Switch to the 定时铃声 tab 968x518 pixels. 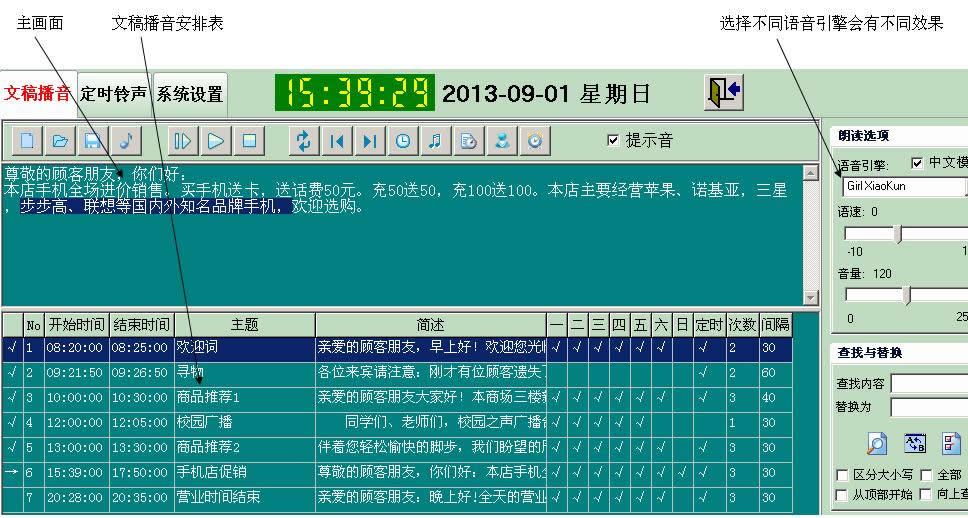[x=114, y=95]
